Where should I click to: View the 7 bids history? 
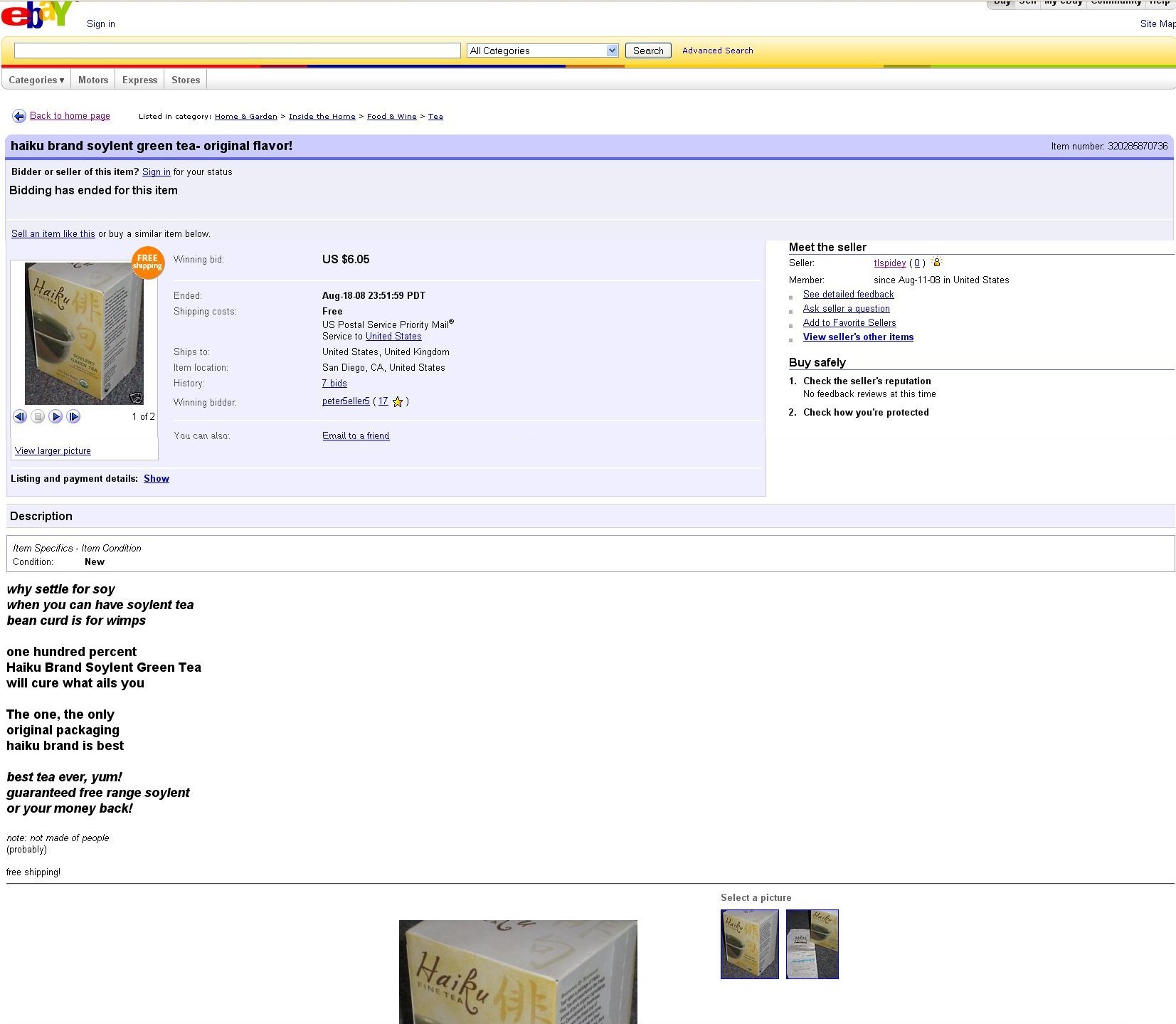[334, 383]
